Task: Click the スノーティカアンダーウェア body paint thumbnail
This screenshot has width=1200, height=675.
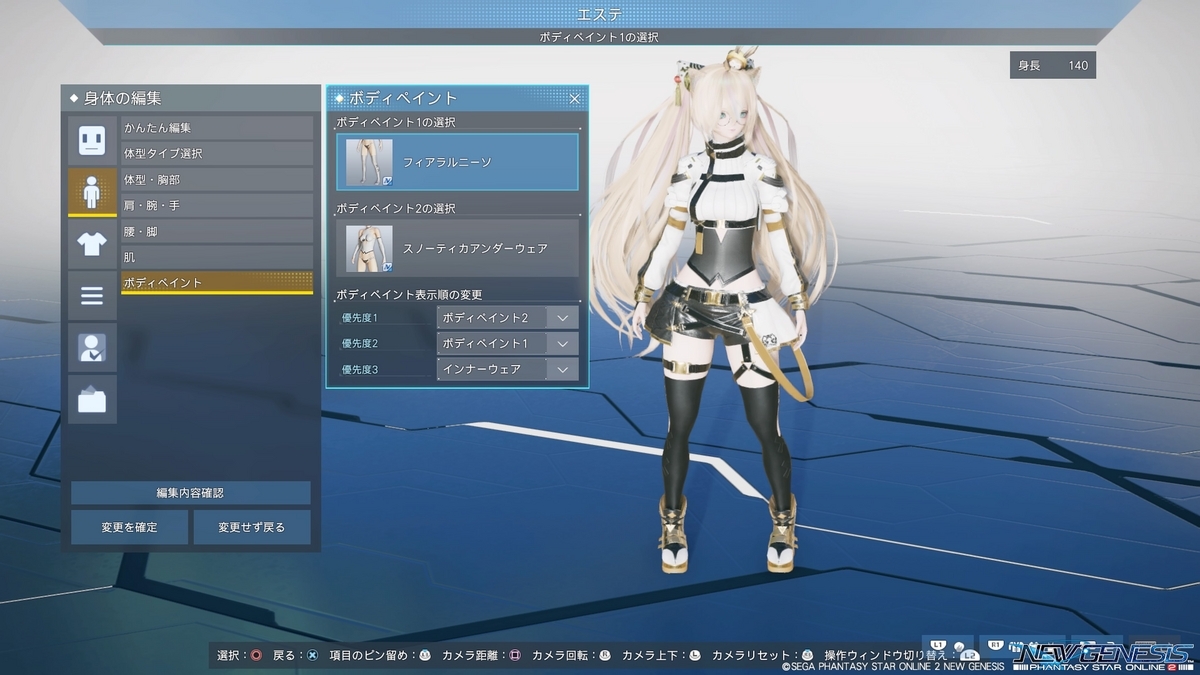Action: (369, 248)
